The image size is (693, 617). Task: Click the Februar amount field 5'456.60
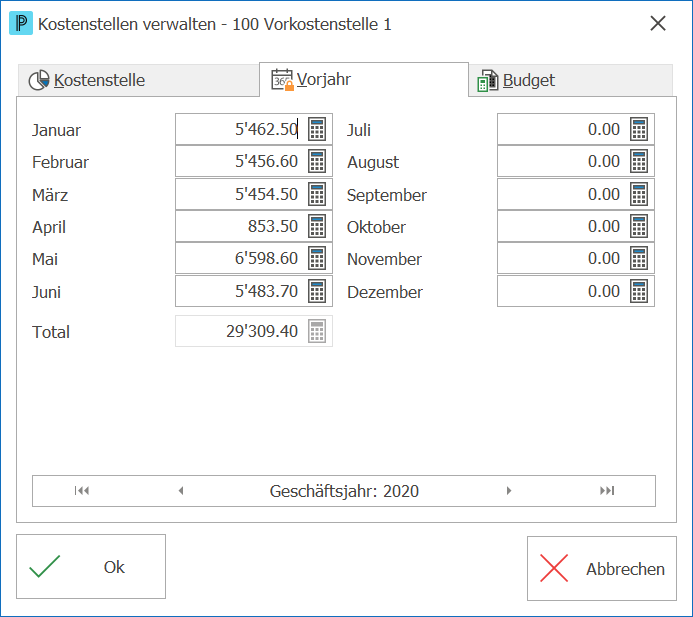[254, 161]
